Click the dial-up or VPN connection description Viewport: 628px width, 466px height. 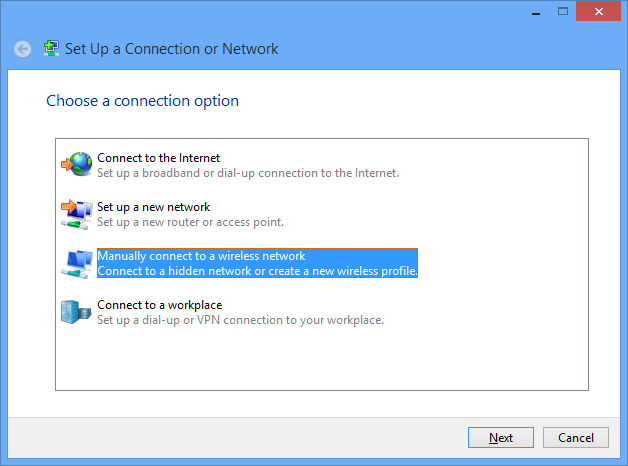[240, 320]
